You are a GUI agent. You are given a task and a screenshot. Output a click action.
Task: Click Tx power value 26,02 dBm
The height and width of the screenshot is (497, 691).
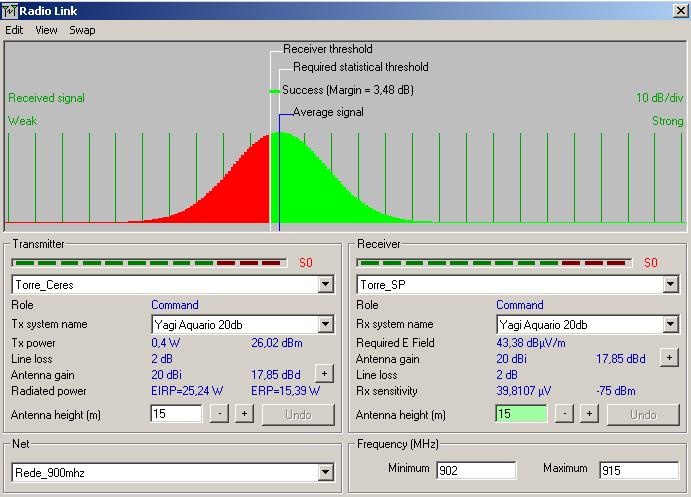[277, 343]
